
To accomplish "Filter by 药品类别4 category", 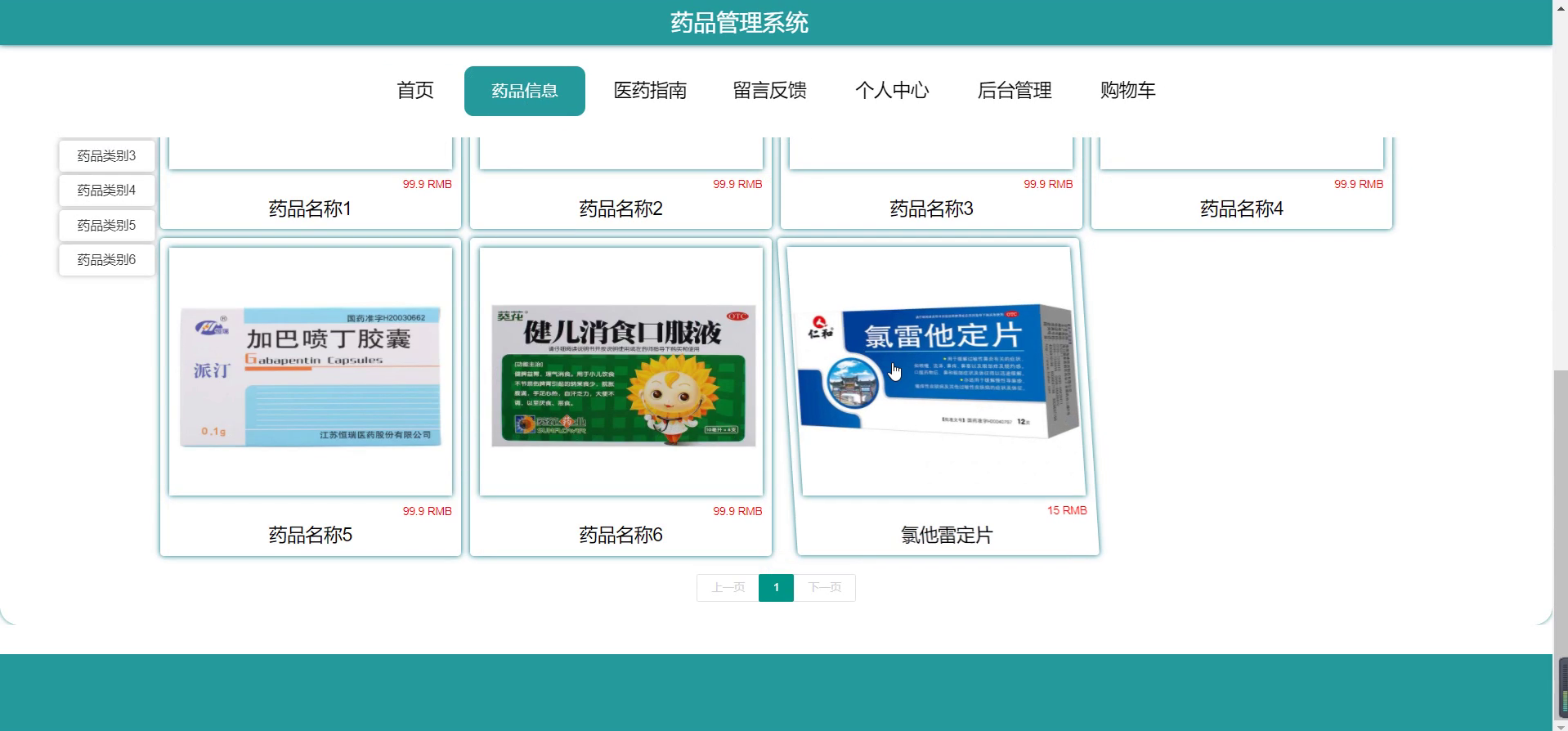I will click(x=106, y=191).
